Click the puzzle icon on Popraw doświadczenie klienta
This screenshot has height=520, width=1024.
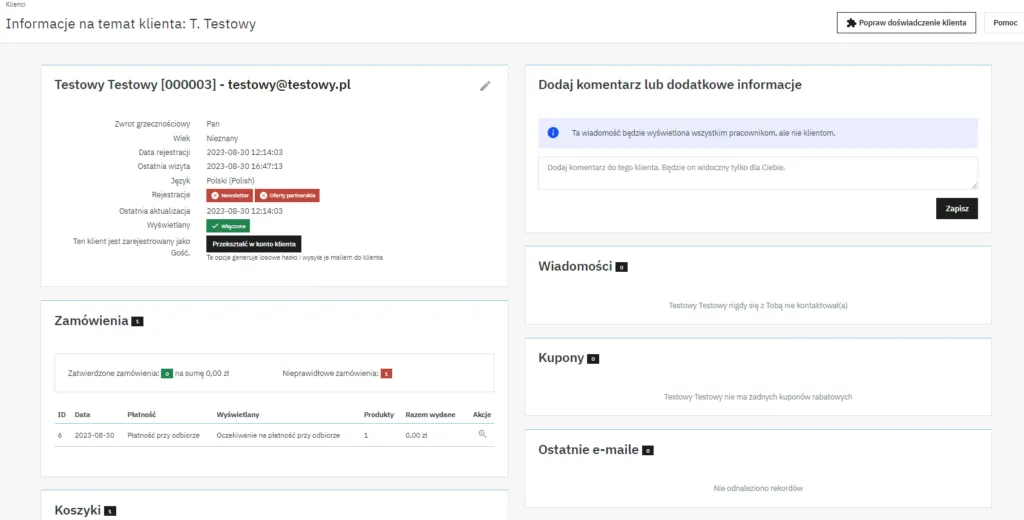[x=851, y=23]
